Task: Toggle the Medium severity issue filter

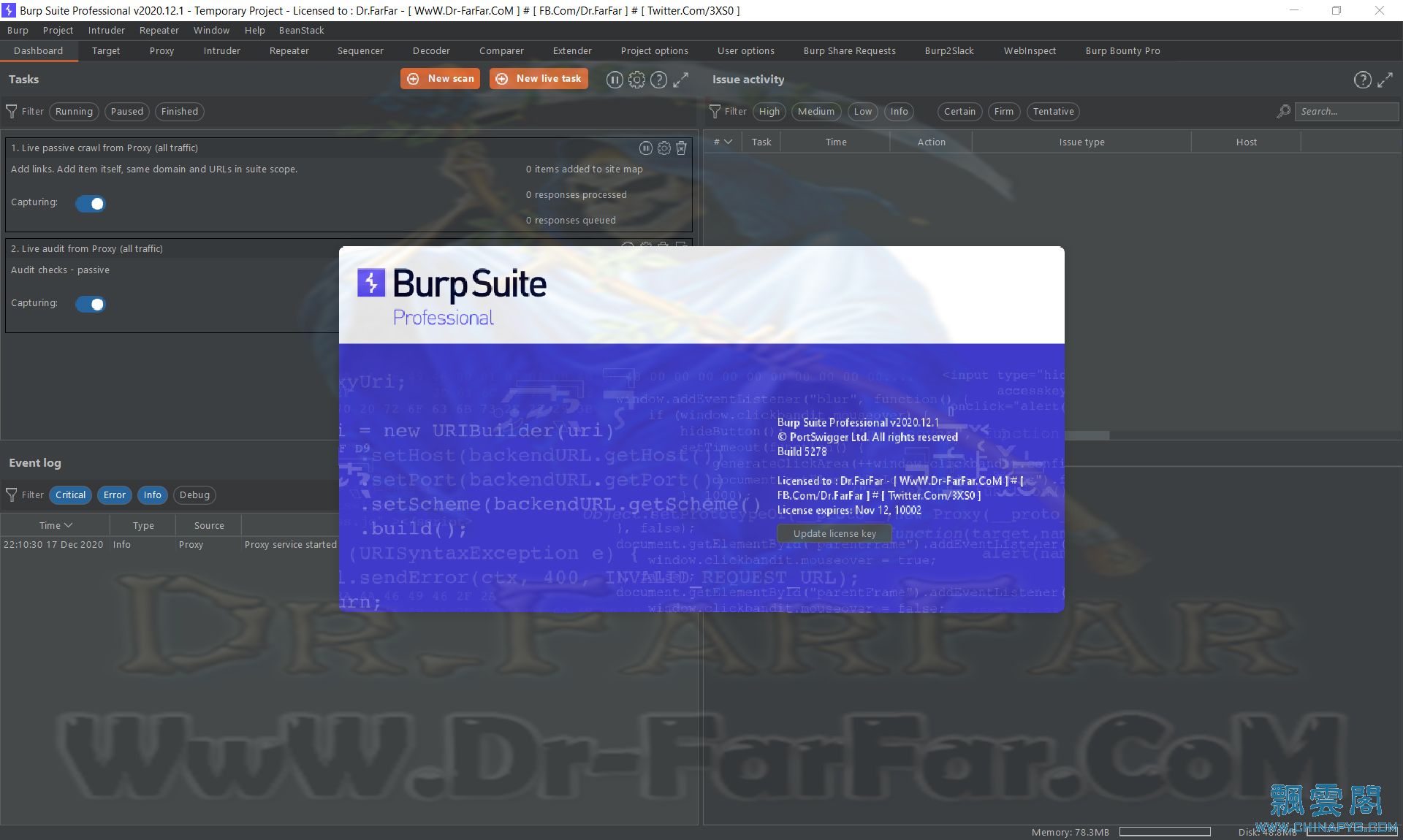Action: tap(815, 112)
